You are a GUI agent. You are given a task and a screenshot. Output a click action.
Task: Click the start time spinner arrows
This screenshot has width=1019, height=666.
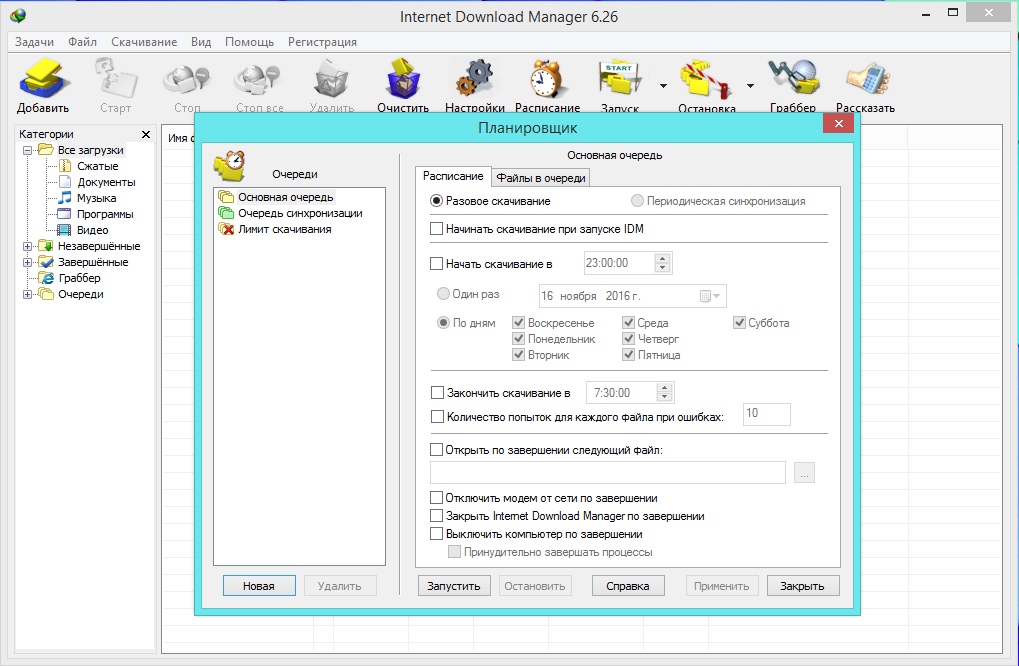point(662,264)
